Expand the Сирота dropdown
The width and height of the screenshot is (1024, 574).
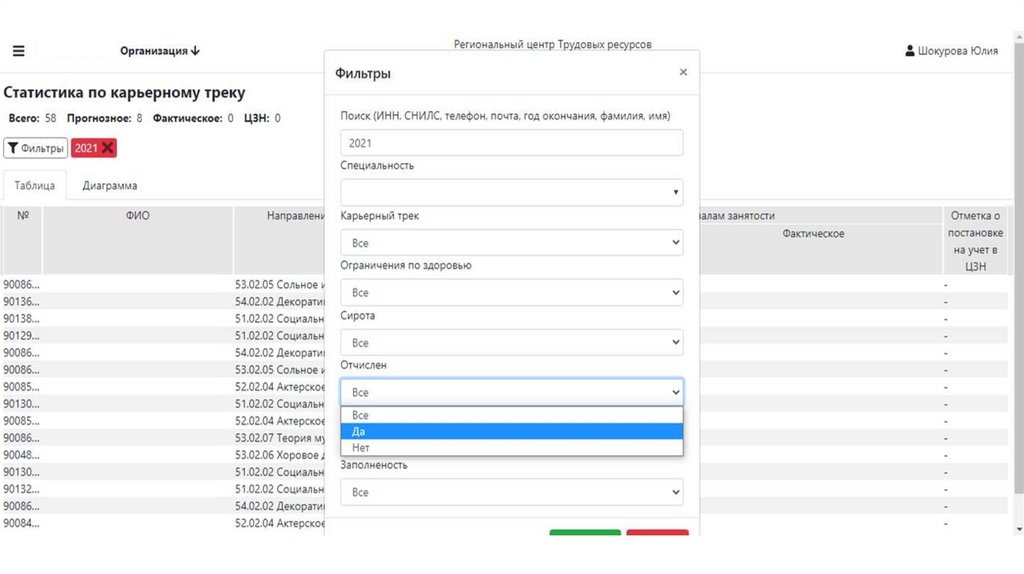[511, 343]
